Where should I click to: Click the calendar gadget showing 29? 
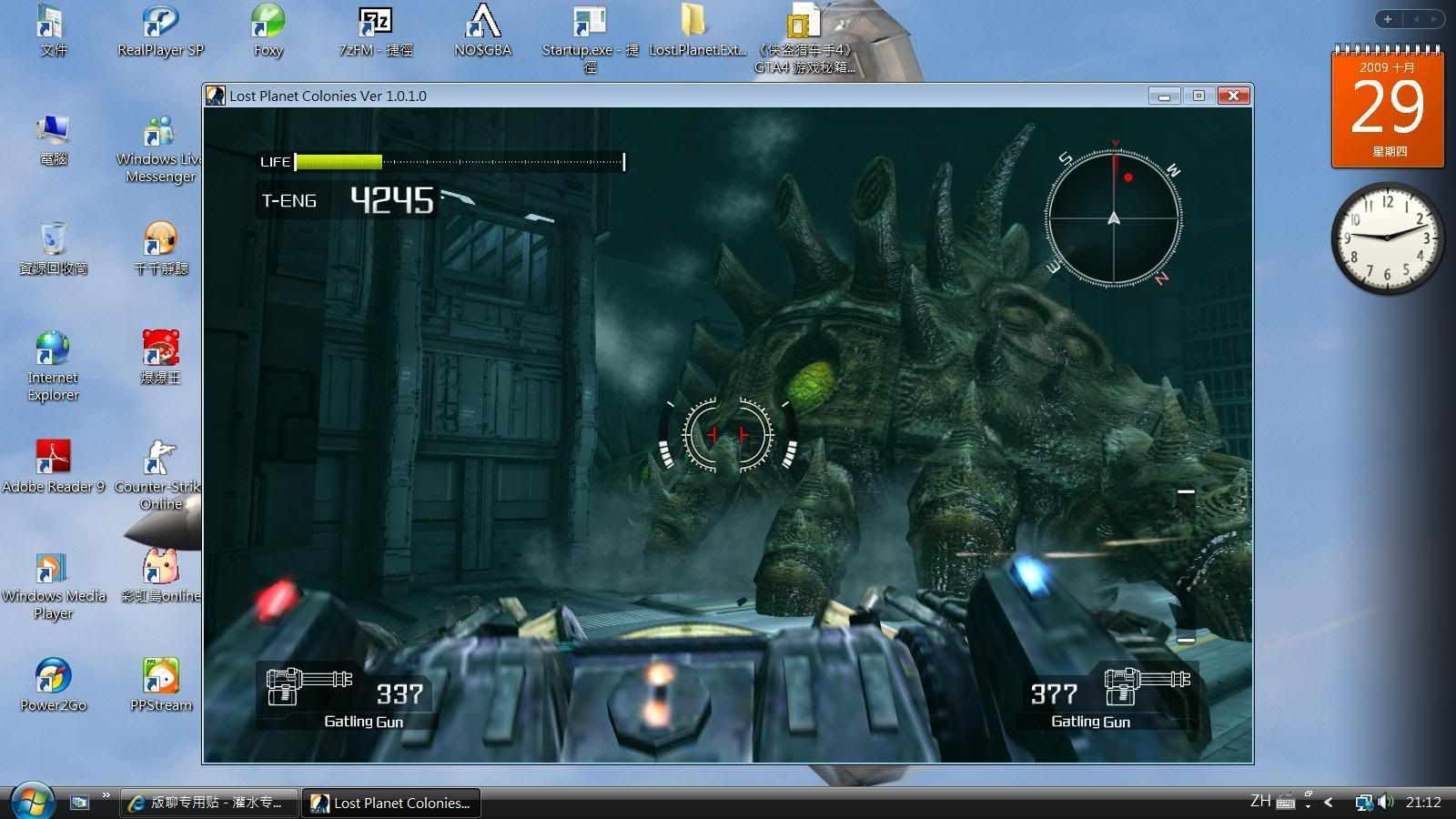[x=1388, y=106]
